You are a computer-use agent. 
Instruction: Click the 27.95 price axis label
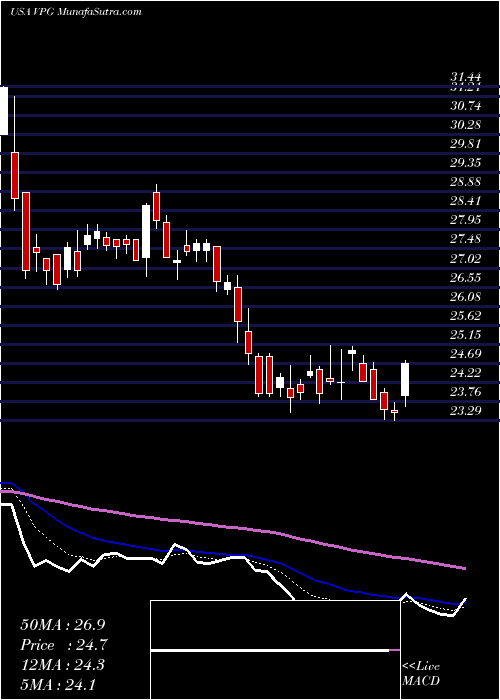tap(466, 220)
